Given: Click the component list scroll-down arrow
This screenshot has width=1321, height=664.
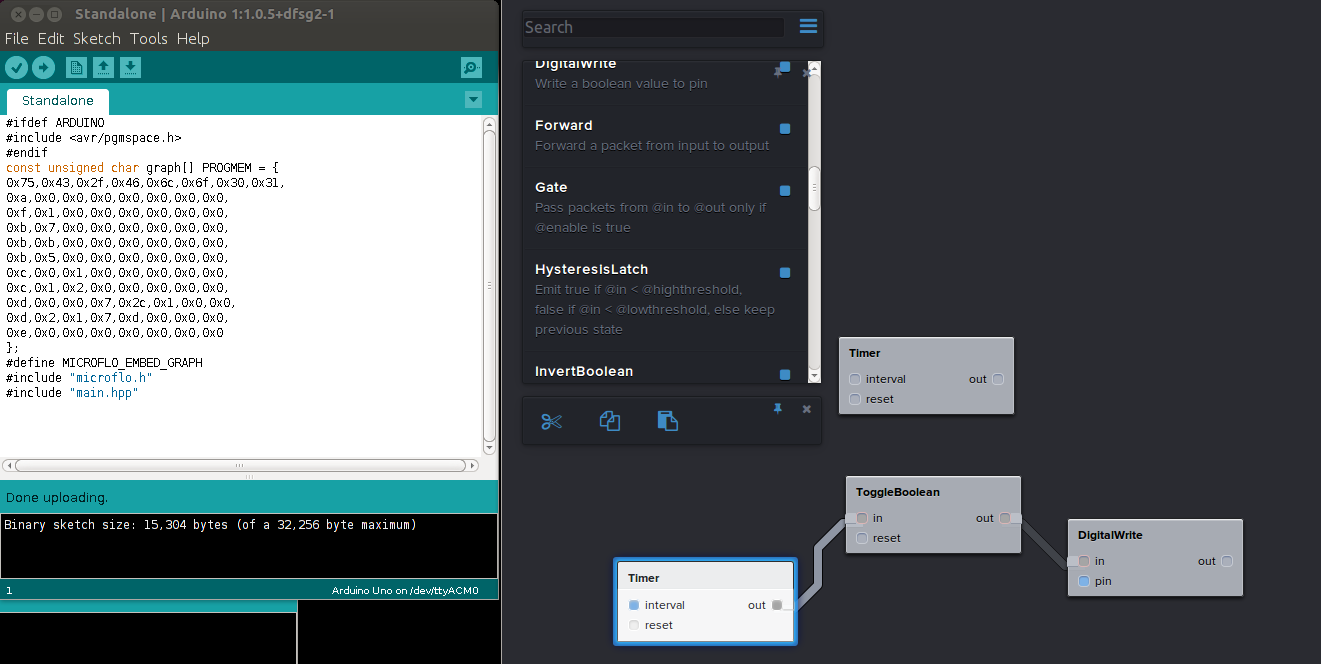Looking at the screenshot, I should [x=814, y=375].
